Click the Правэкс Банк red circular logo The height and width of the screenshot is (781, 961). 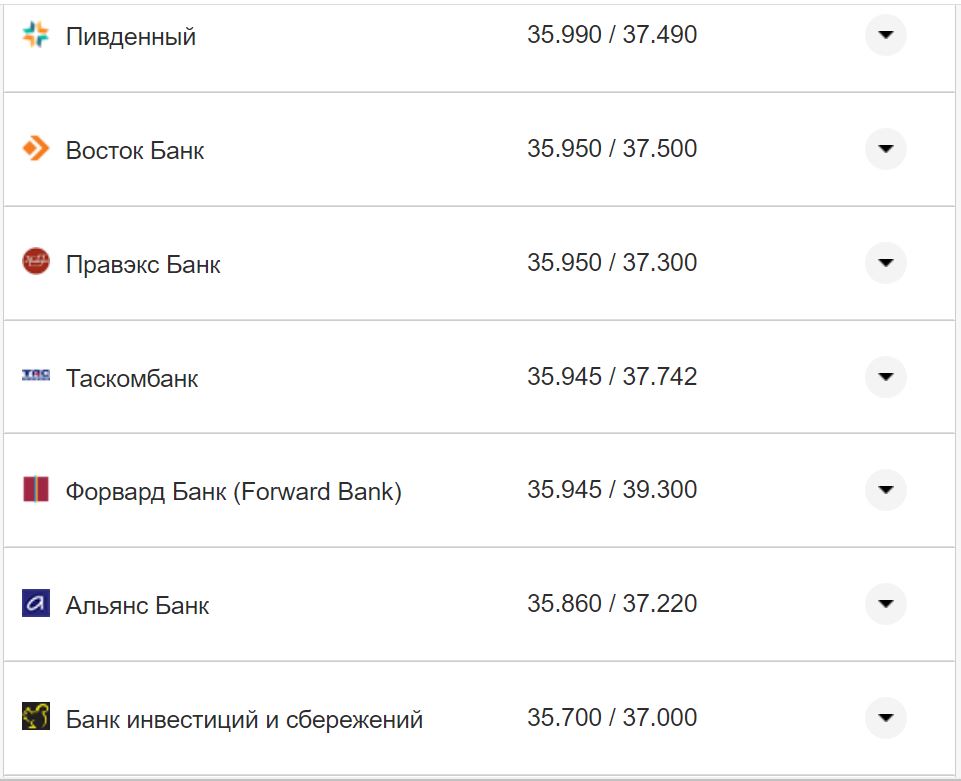click(x=36, y=262)
